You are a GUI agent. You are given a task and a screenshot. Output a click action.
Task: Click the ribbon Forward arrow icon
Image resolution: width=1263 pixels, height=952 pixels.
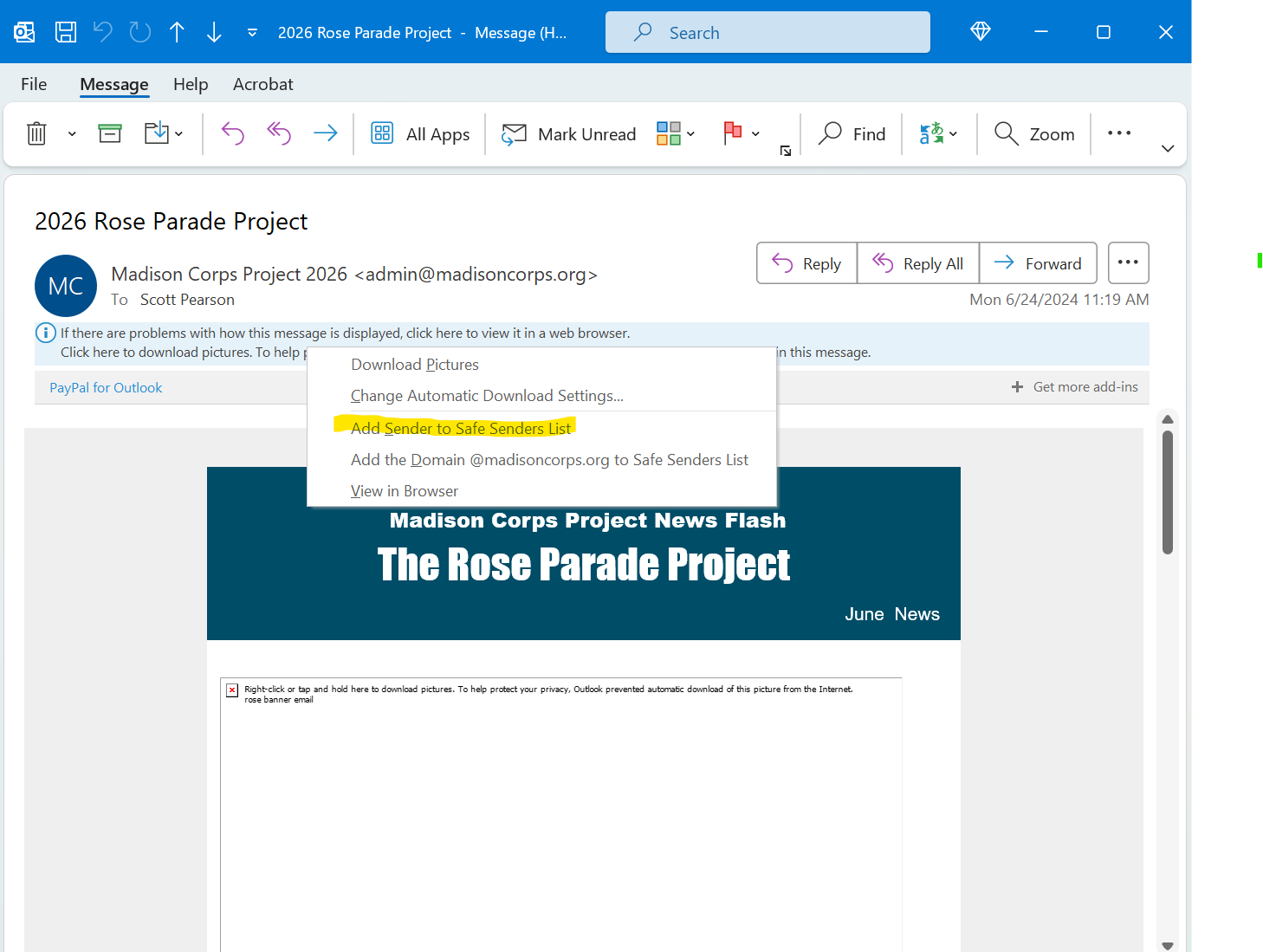click(326, 133)
